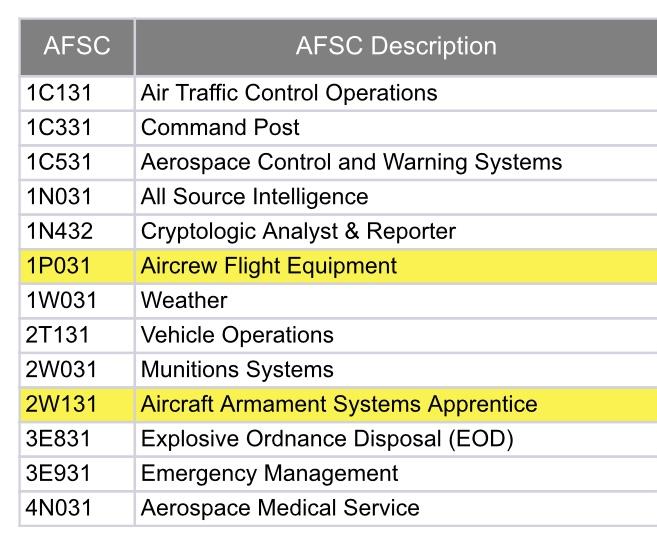
Task: Click the Vehicle Operations entry
Action: 237,335
